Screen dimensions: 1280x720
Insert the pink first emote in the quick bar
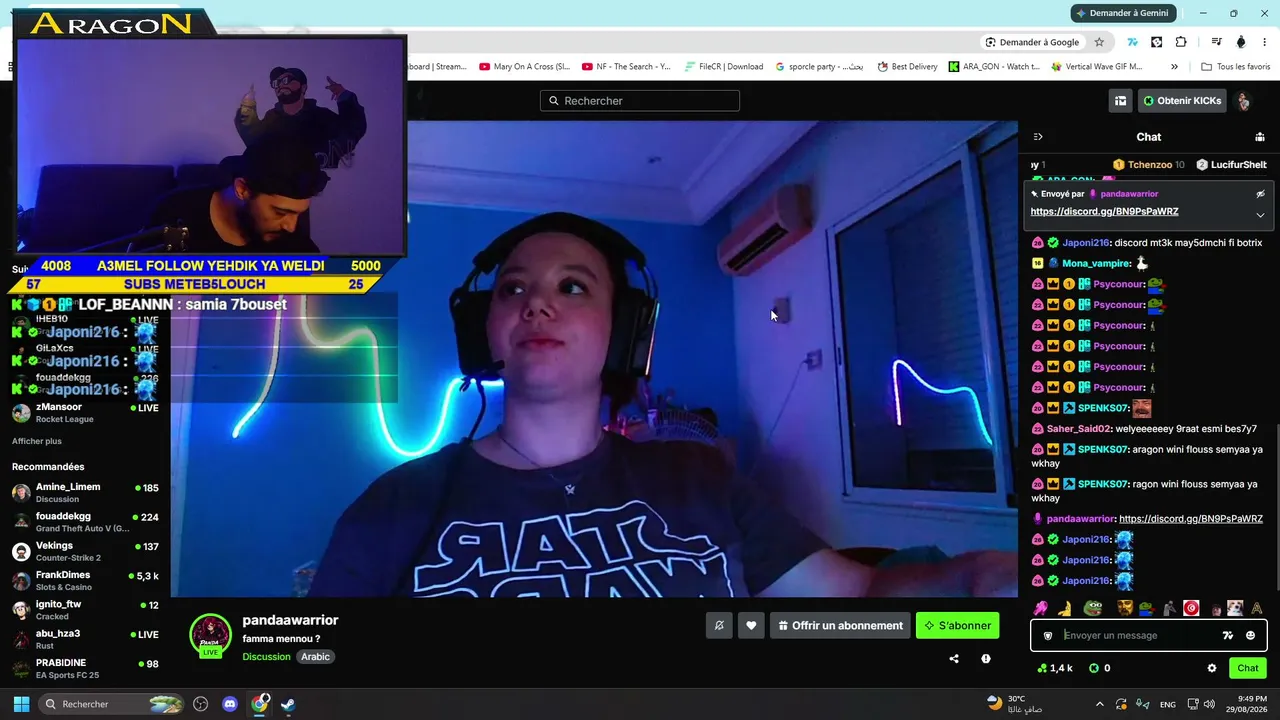coord(1041,608)
